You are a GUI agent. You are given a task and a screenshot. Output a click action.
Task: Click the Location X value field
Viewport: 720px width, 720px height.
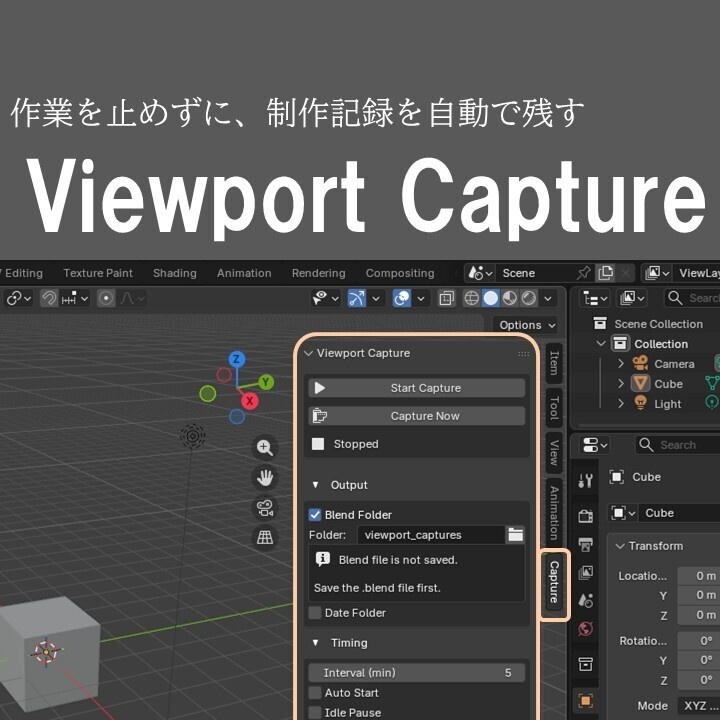[x=698, y=576]
